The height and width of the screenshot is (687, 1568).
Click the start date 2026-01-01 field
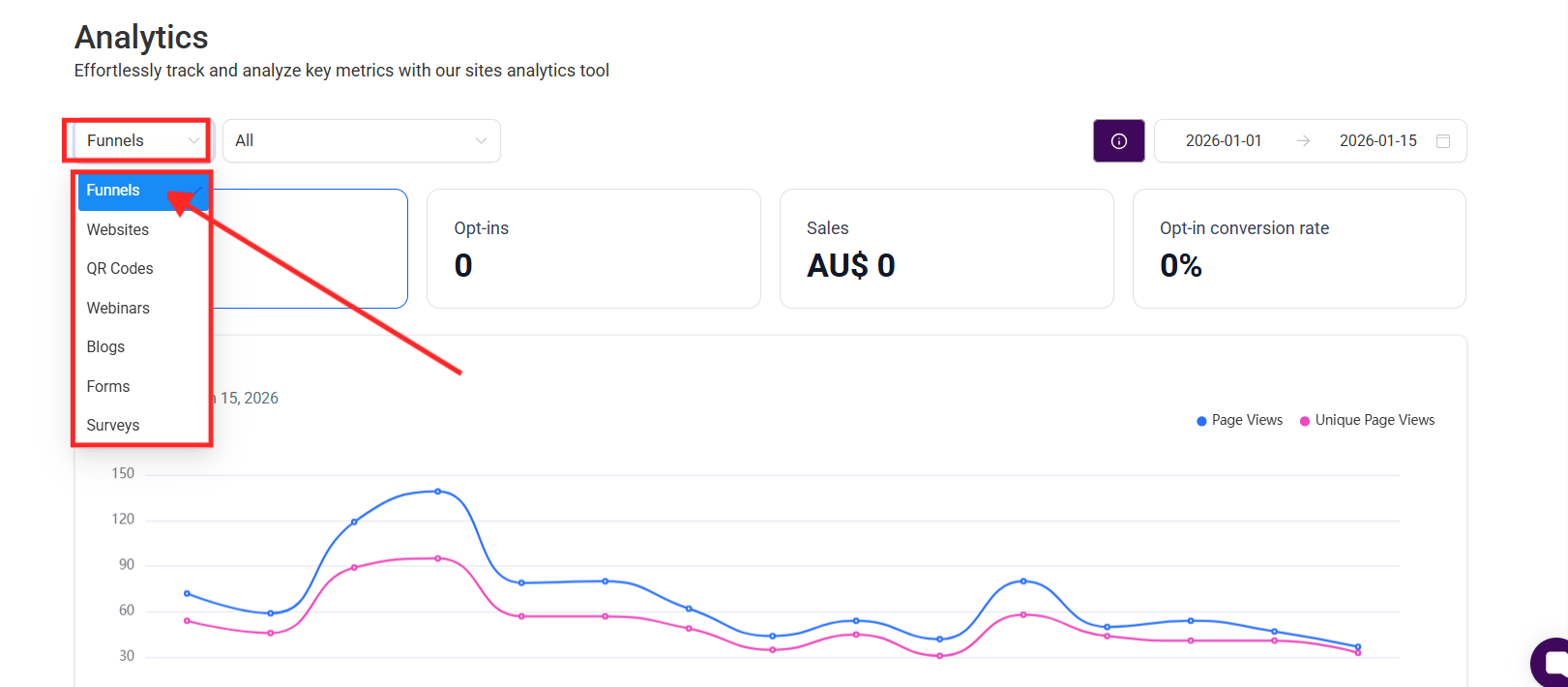1224,141
